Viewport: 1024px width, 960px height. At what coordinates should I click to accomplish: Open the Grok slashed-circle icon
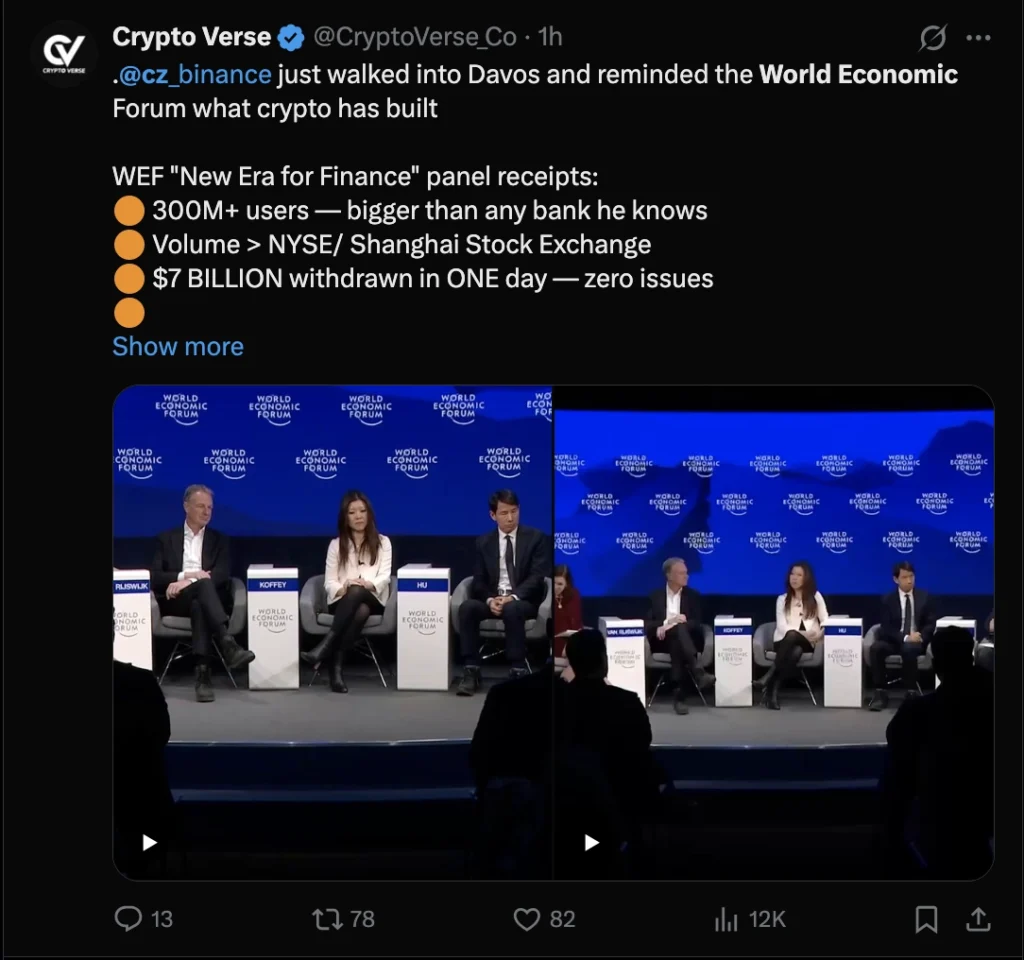point(932,38)
